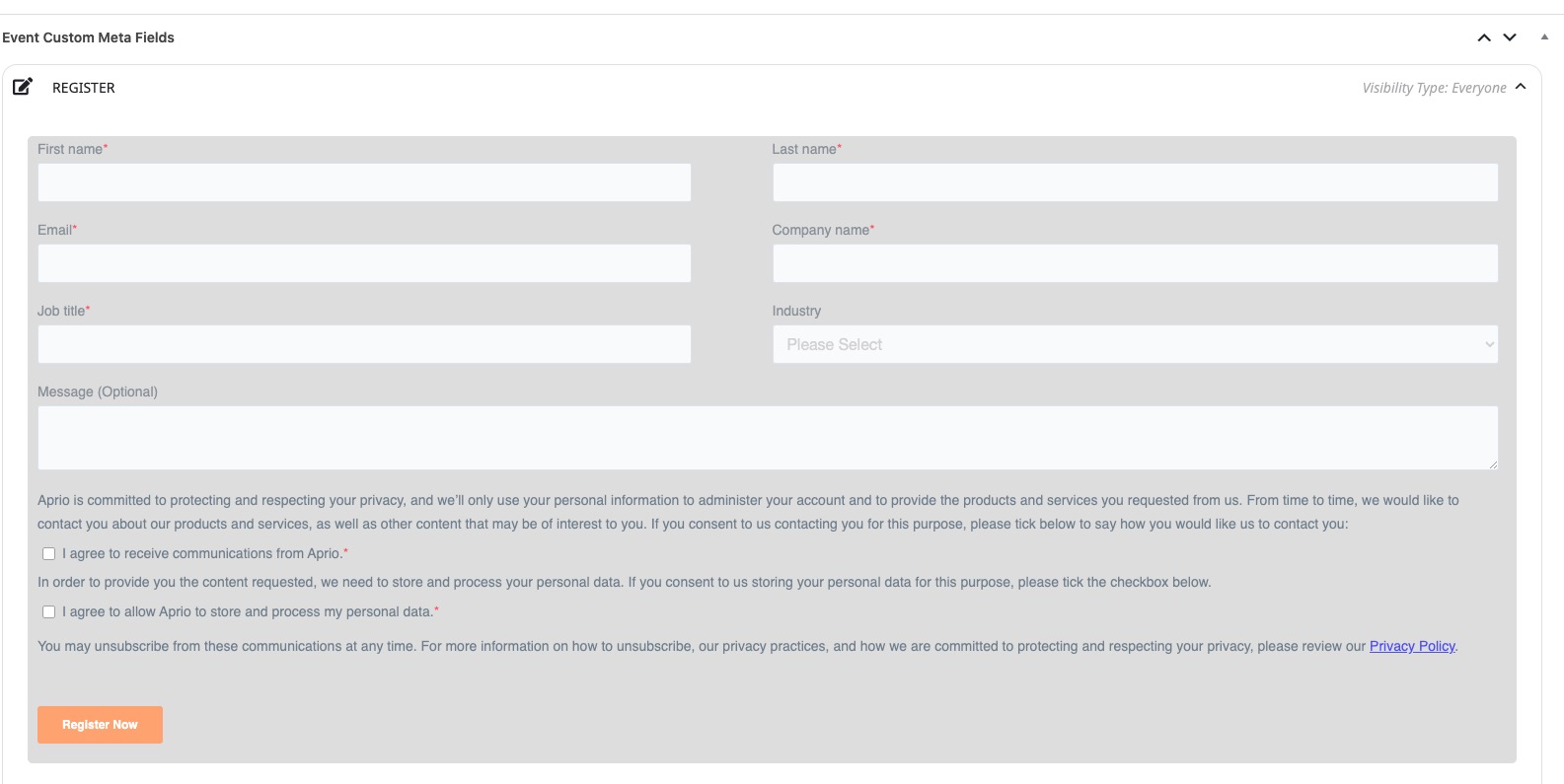Focus the Job title field
This screenshot has height=784, width=1564.
364,344
